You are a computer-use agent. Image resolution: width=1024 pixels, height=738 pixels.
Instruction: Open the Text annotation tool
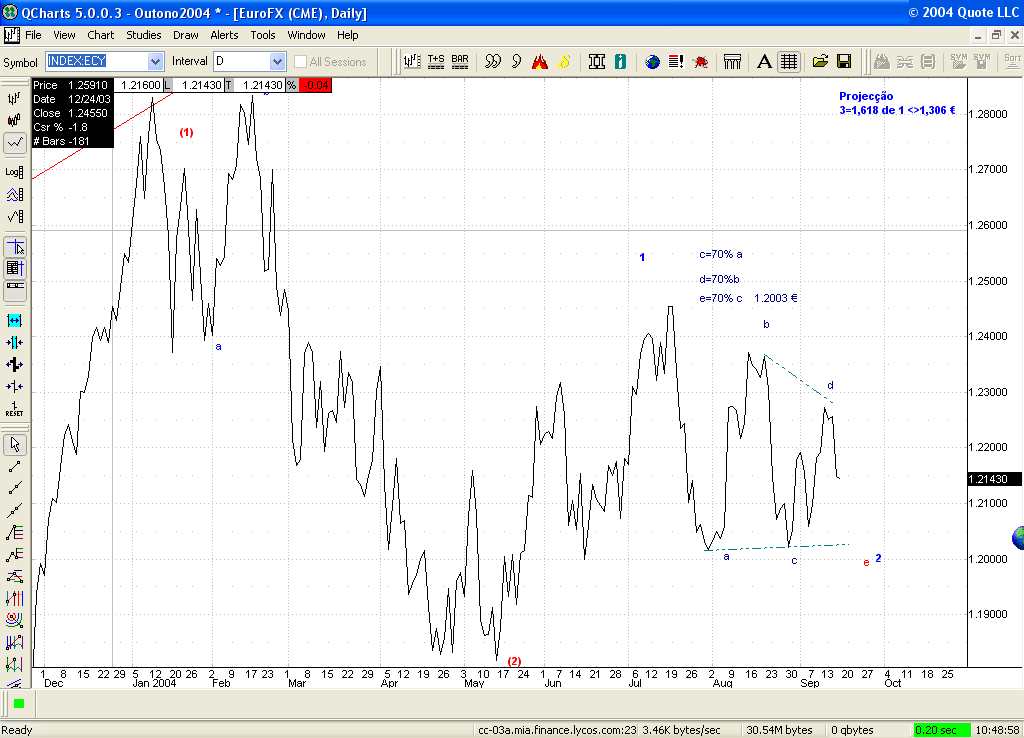765,61
